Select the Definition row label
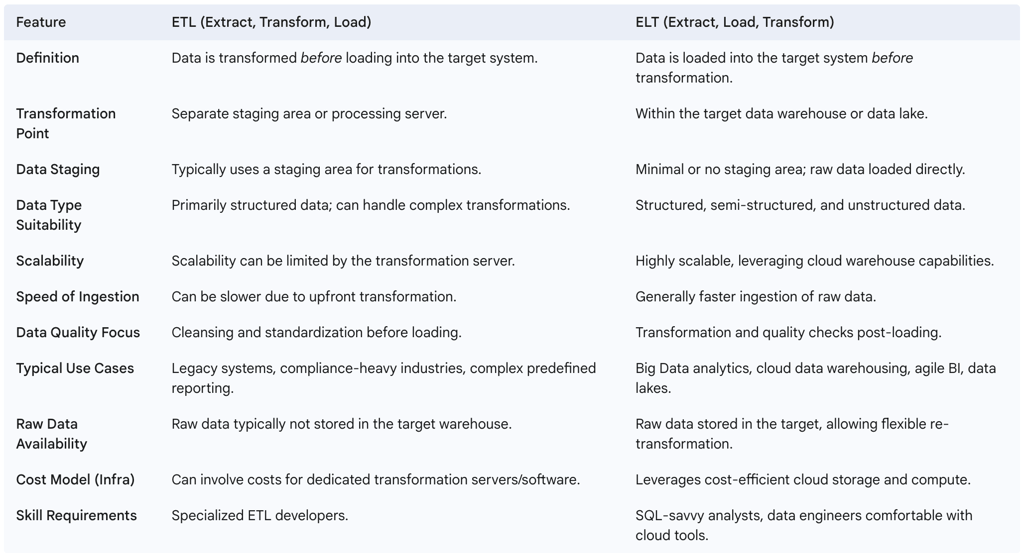The height and width of the screenshot is (553, 1024). coord(48,58)
